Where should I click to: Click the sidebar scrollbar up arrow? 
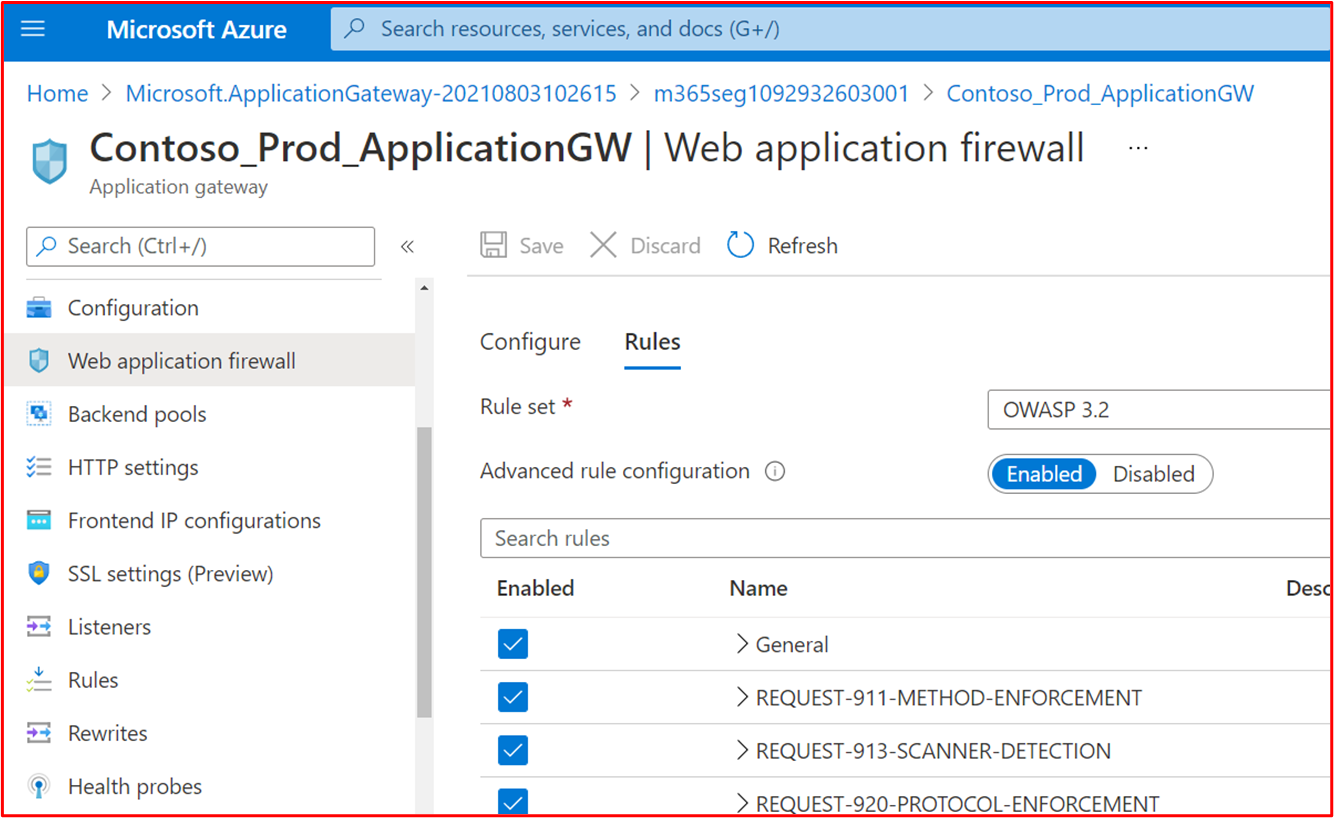[x=424, y=288]
